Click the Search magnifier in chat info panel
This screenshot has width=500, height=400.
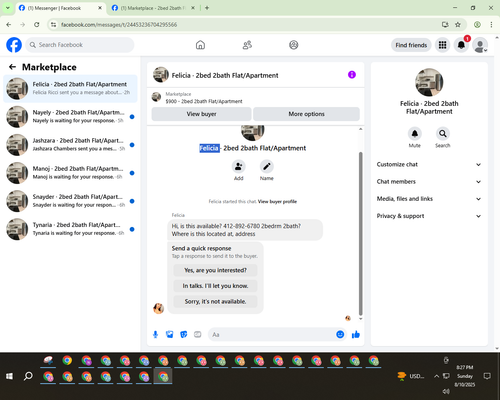tap(443, 134)
